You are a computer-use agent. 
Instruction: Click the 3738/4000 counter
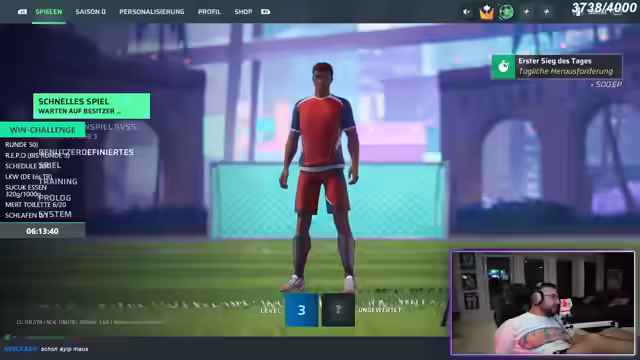click(x=604, y=7)
